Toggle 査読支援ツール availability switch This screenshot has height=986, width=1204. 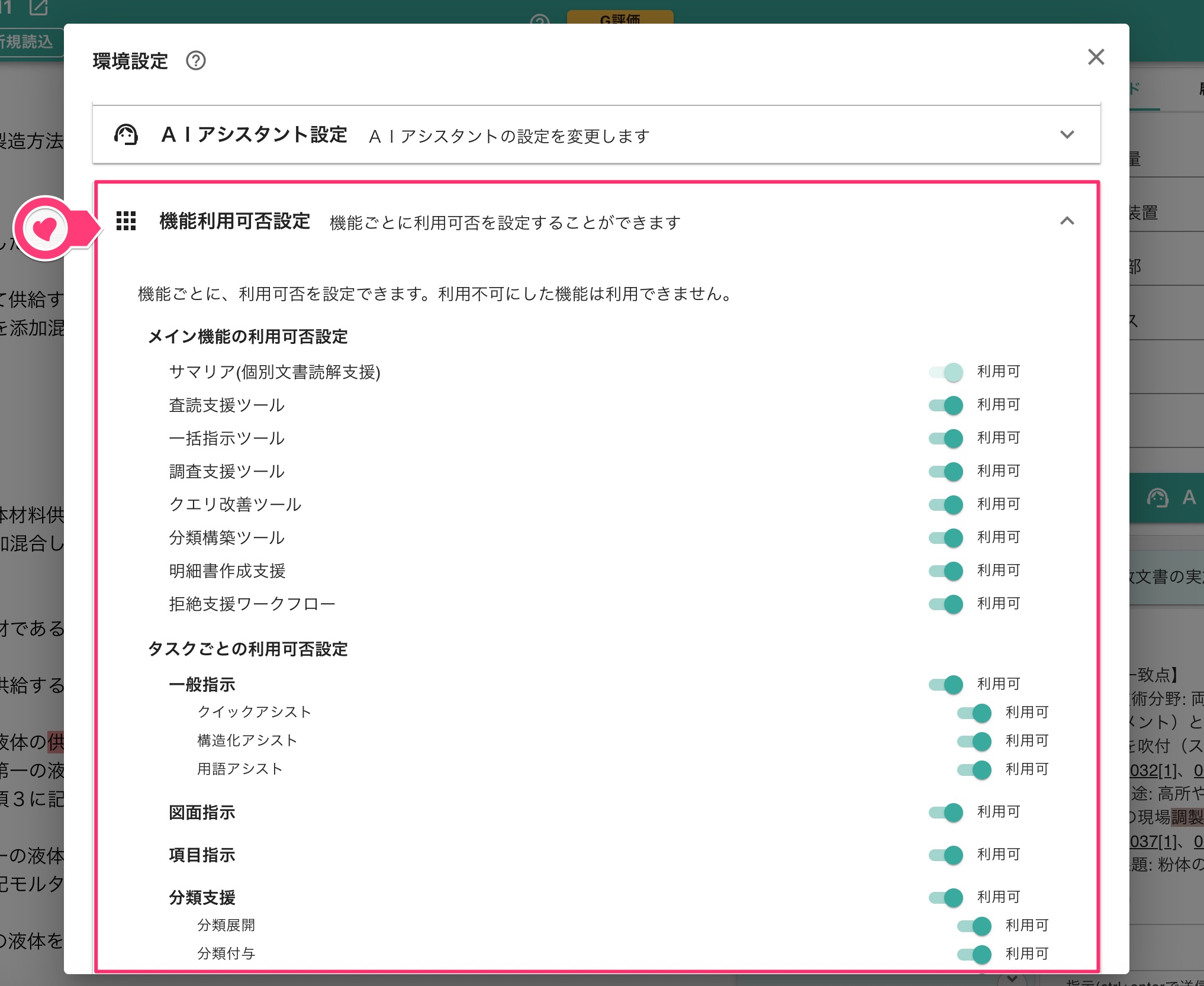(946, 405)
